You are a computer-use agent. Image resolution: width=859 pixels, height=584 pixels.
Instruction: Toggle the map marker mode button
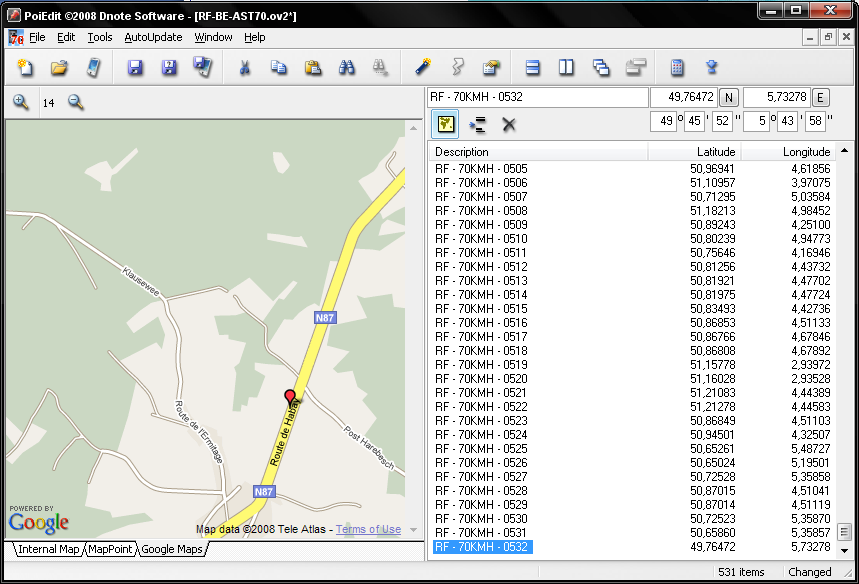click(446, 124)
